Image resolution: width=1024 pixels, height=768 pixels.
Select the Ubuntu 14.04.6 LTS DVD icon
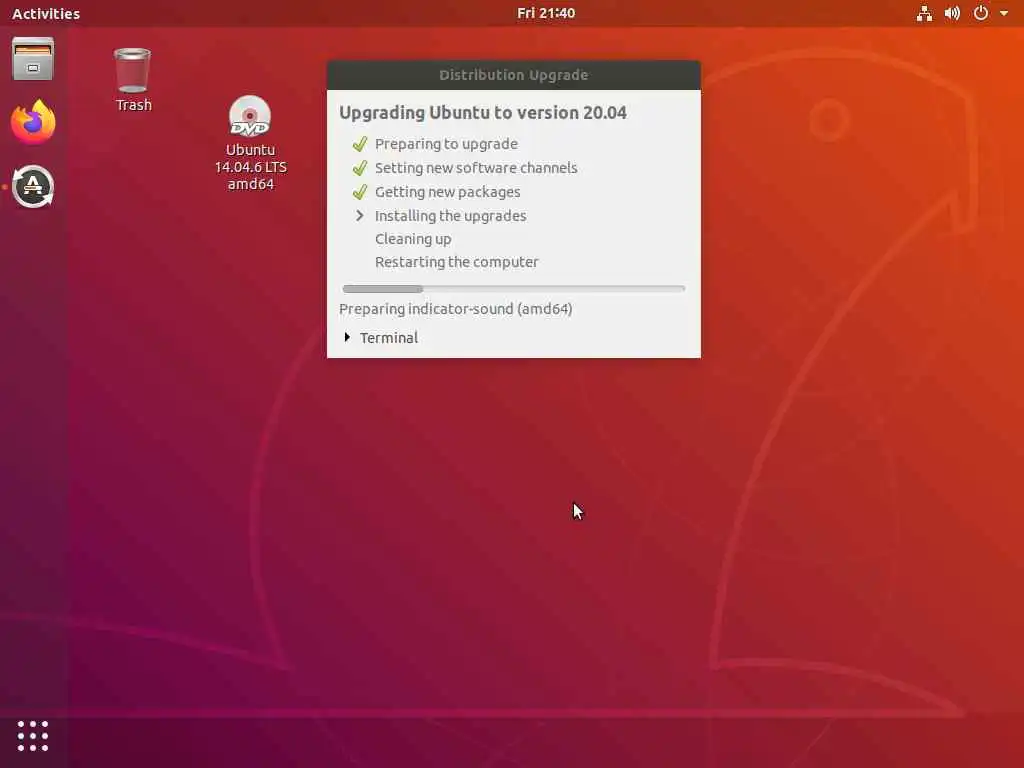(251, 144)
